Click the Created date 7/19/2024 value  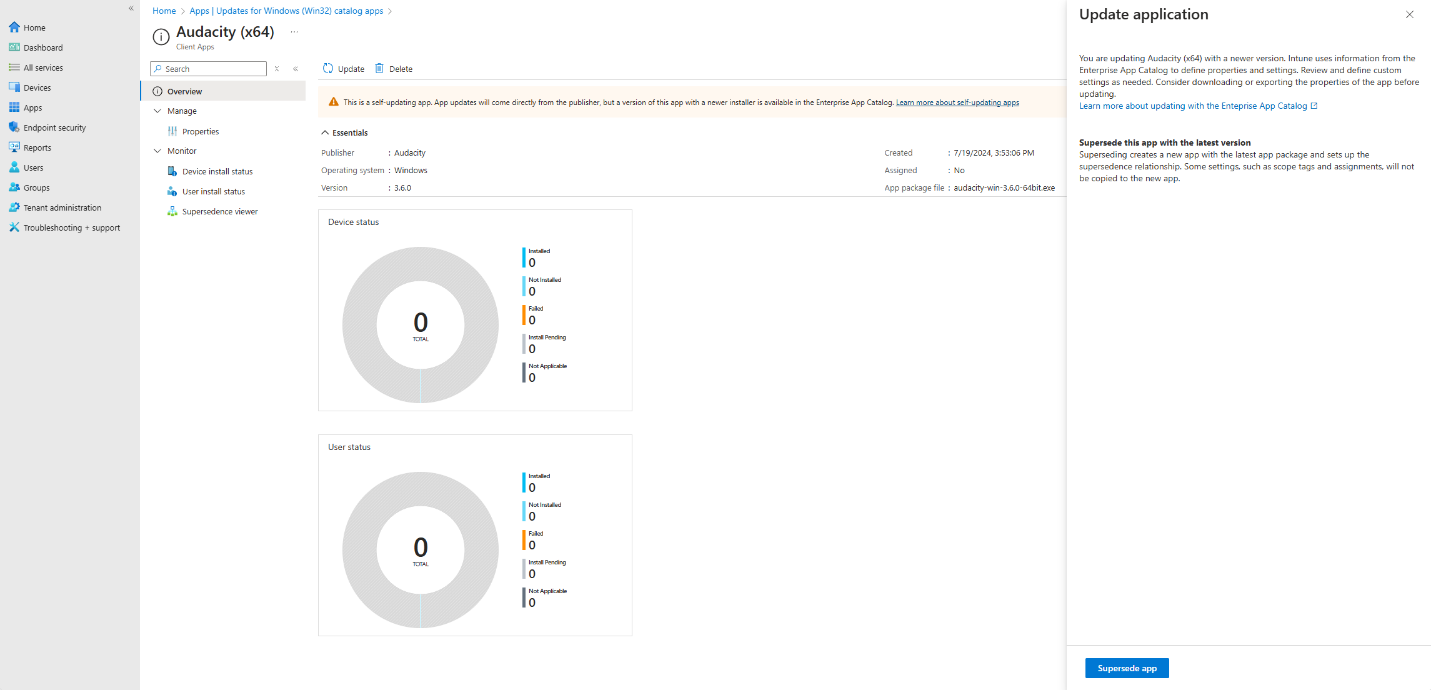993,153
